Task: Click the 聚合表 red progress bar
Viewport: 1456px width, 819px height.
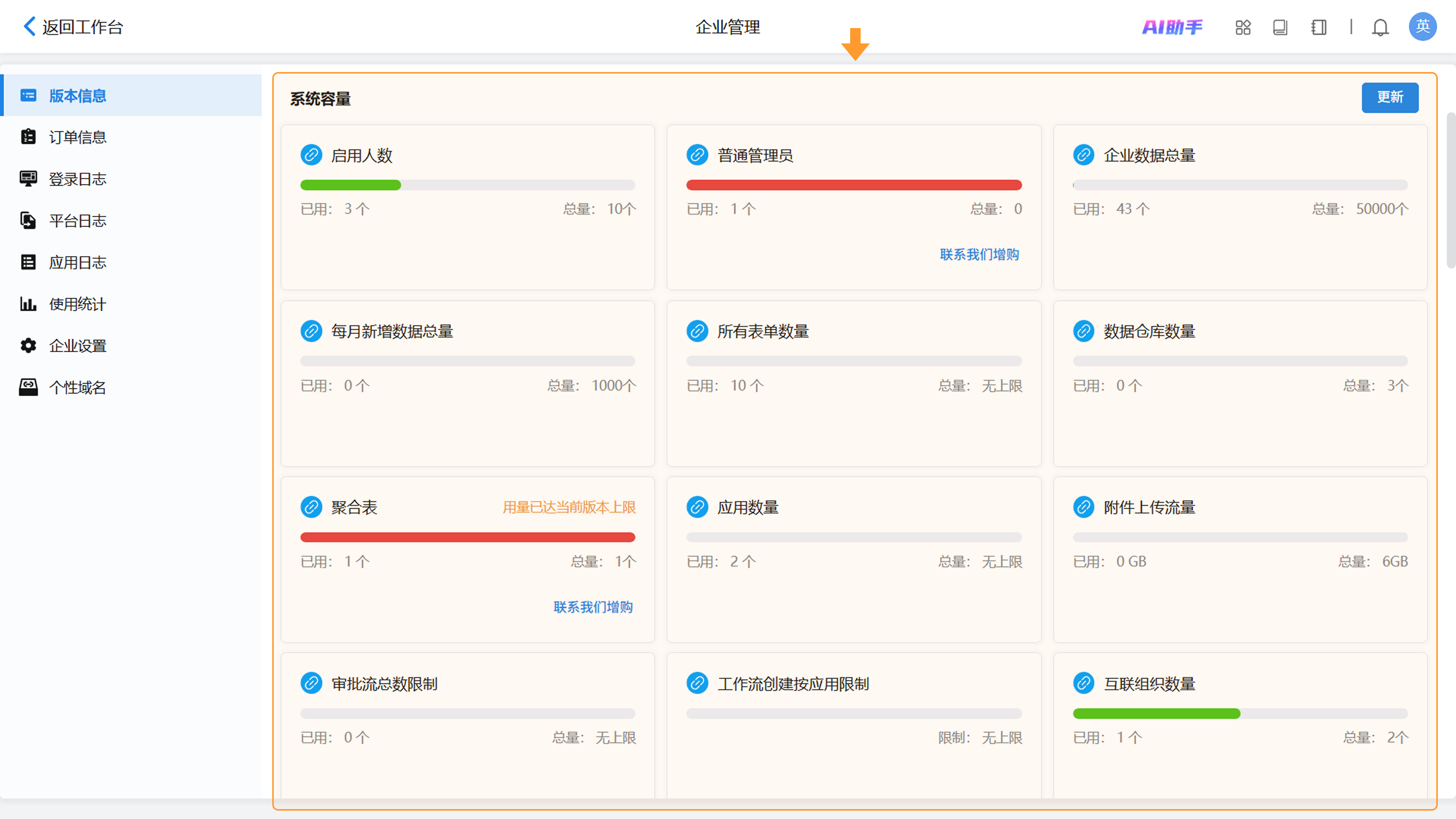Action: 468,537
